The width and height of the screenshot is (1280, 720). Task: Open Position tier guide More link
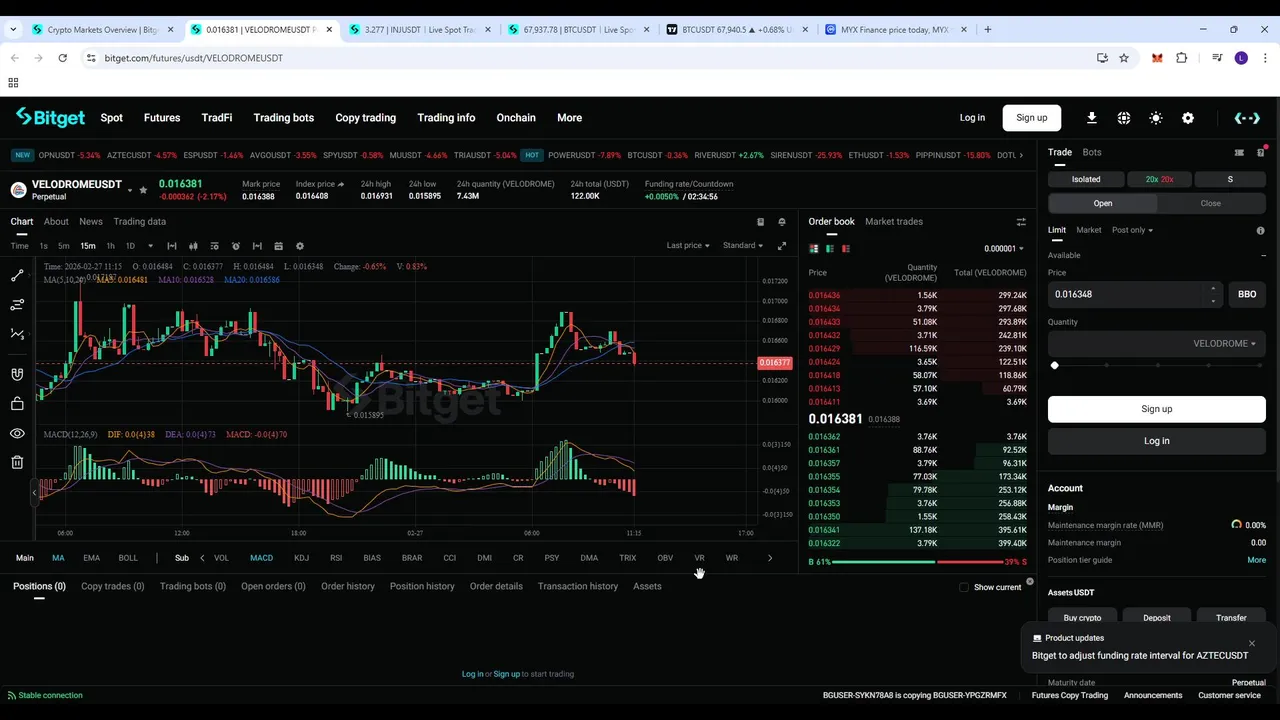click(1257, 560)
